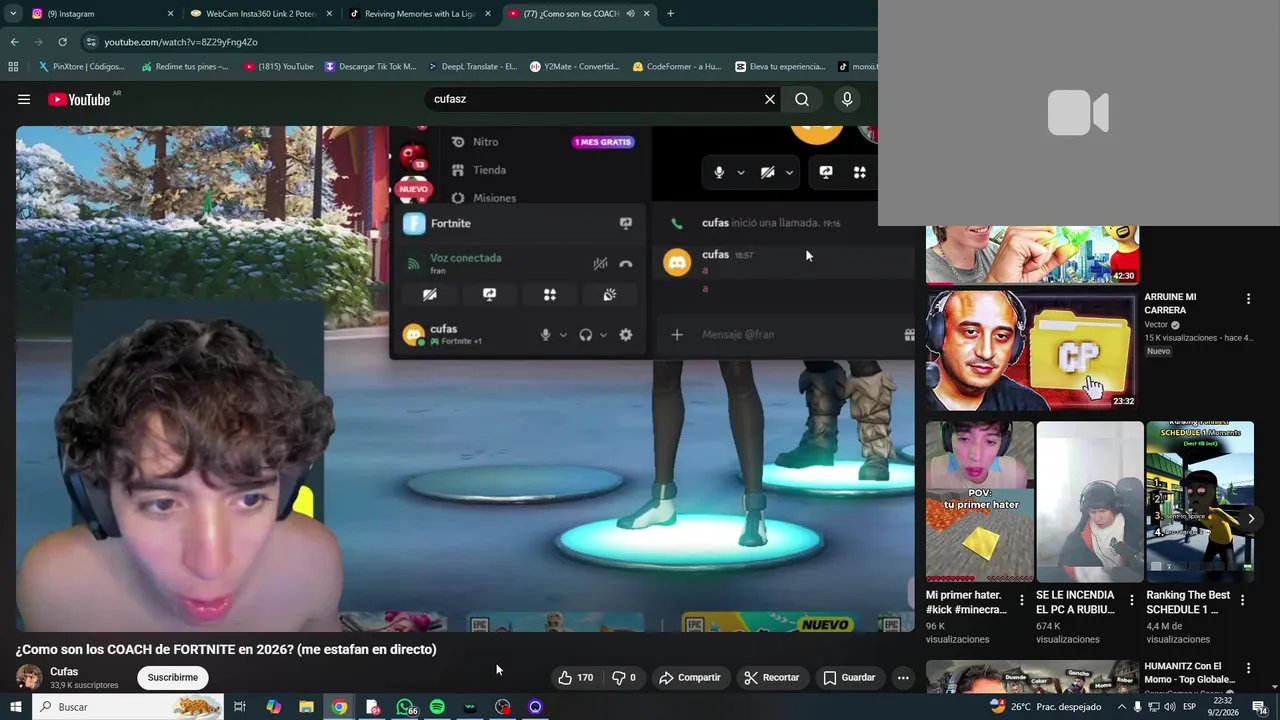Viewport: 1280px width, 720px height.
Task: Open the Descargar Tik Tok bookmark
Action: pos(371,67)
